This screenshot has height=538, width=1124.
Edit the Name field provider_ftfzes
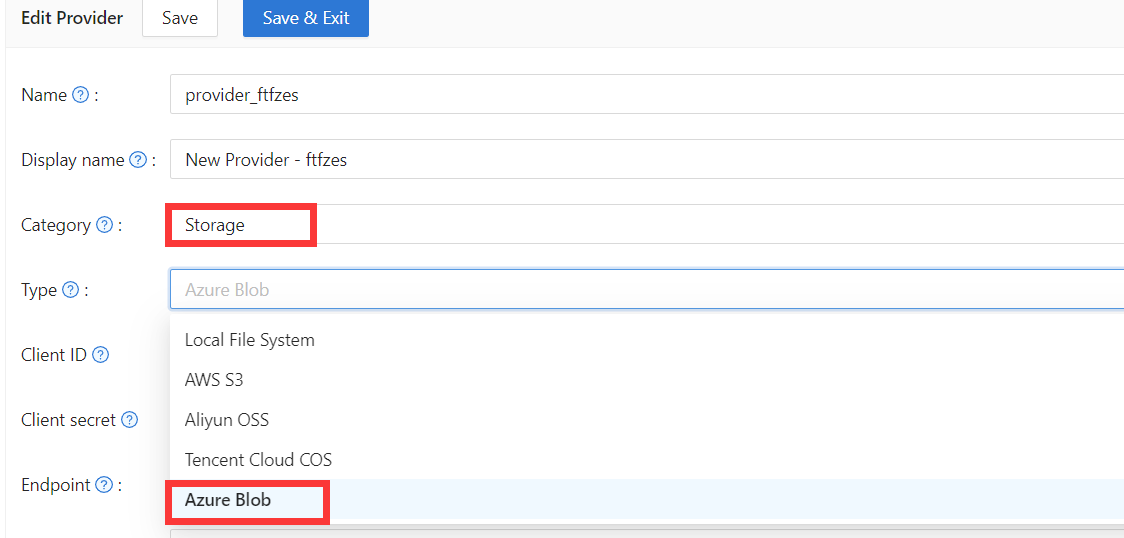coord(640,95)
